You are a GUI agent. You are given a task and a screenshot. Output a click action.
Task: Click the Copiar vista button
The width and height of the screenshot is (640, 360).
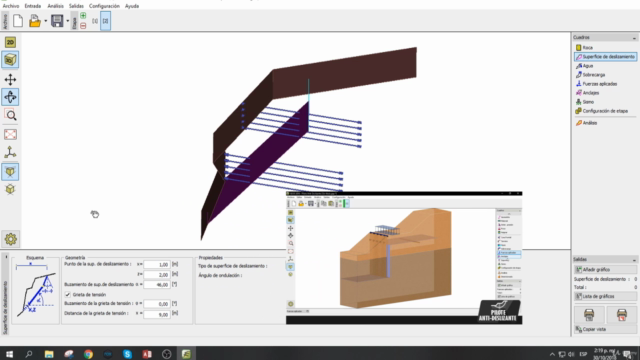605,329
